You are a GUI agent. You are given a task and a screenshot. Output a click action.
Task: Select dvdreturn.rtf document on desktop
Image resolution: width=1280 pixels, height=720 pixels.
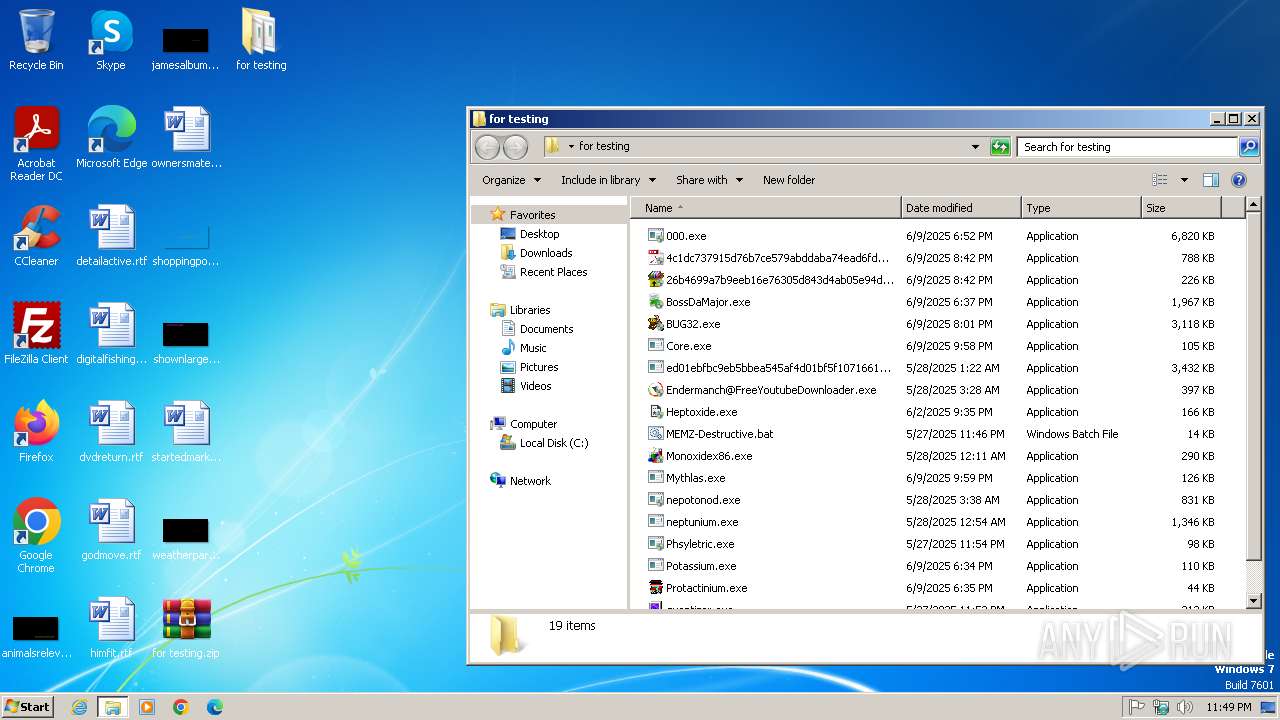pyautogui.click(x=111, y=432)
